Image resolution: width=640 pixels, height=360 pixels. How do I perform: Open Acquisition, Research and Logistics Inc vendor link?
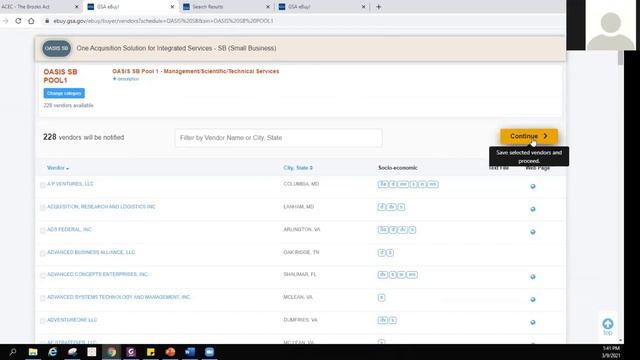pyautogui.click(x=101, y=207)
